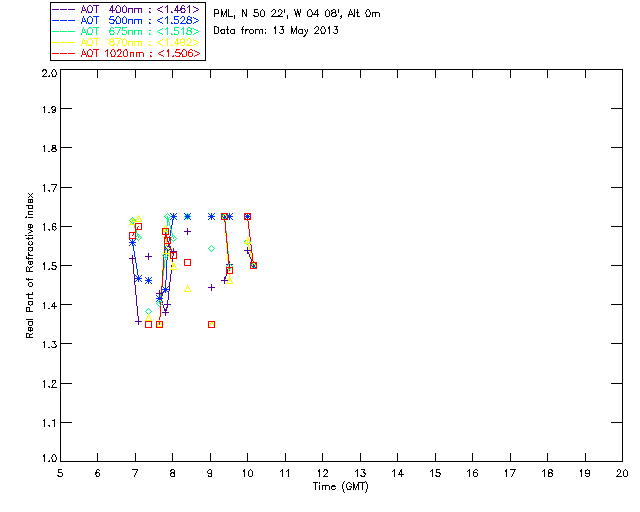Viewport: 640px width, 512px height.
Task: Click the 12 x-axis tick label
Action: pos(322,473)
